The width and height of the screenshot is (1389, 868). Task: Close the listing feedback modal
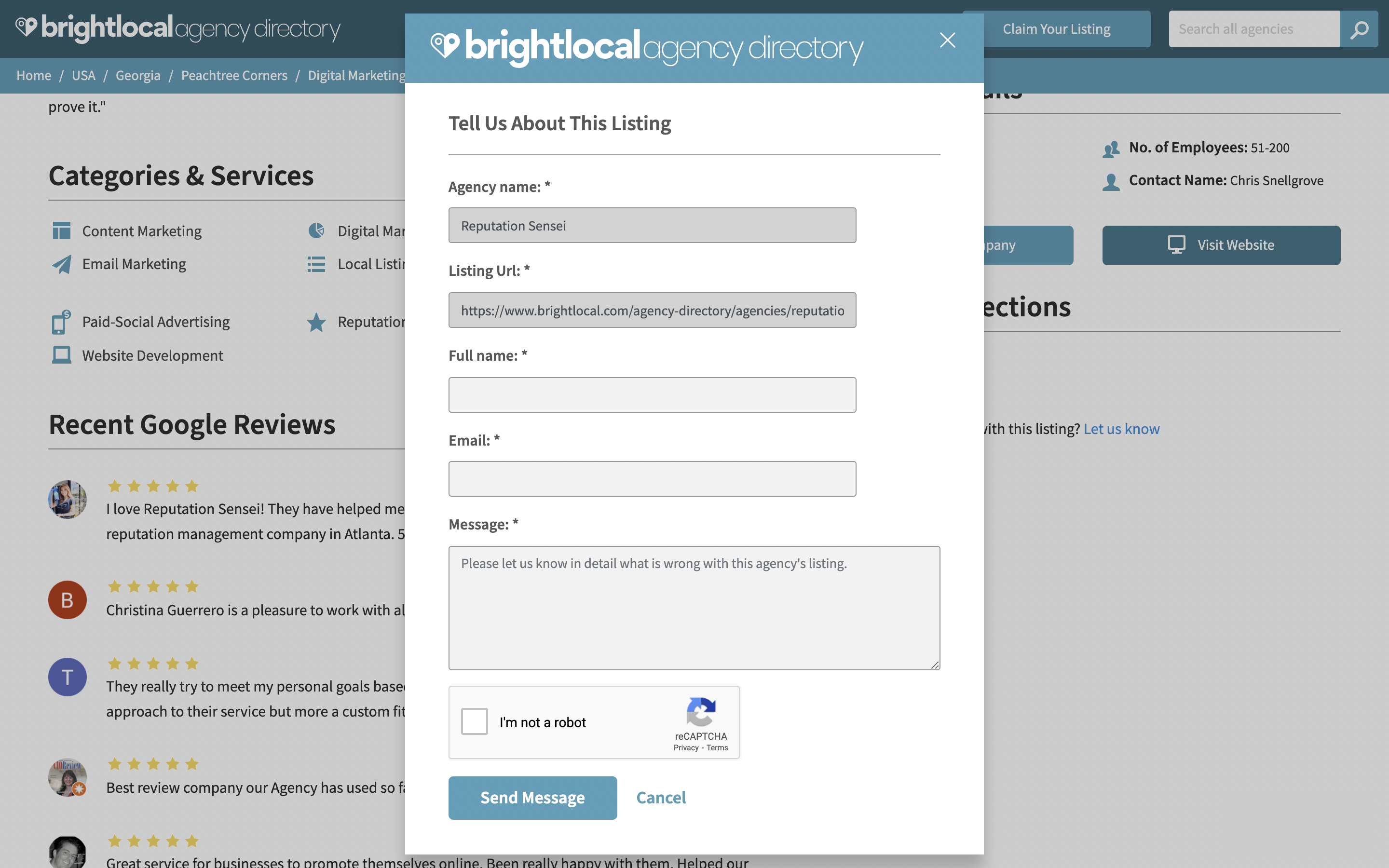tap(947, 40)
